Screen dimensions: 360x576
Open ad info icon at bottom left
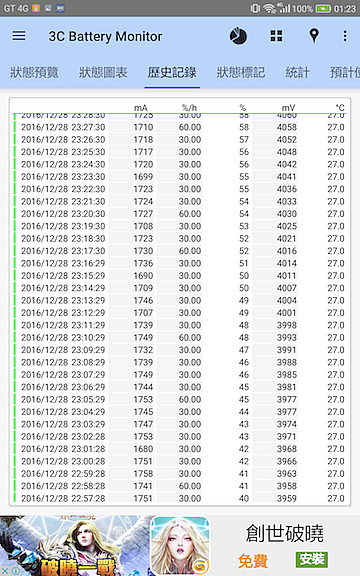(15, 570)
